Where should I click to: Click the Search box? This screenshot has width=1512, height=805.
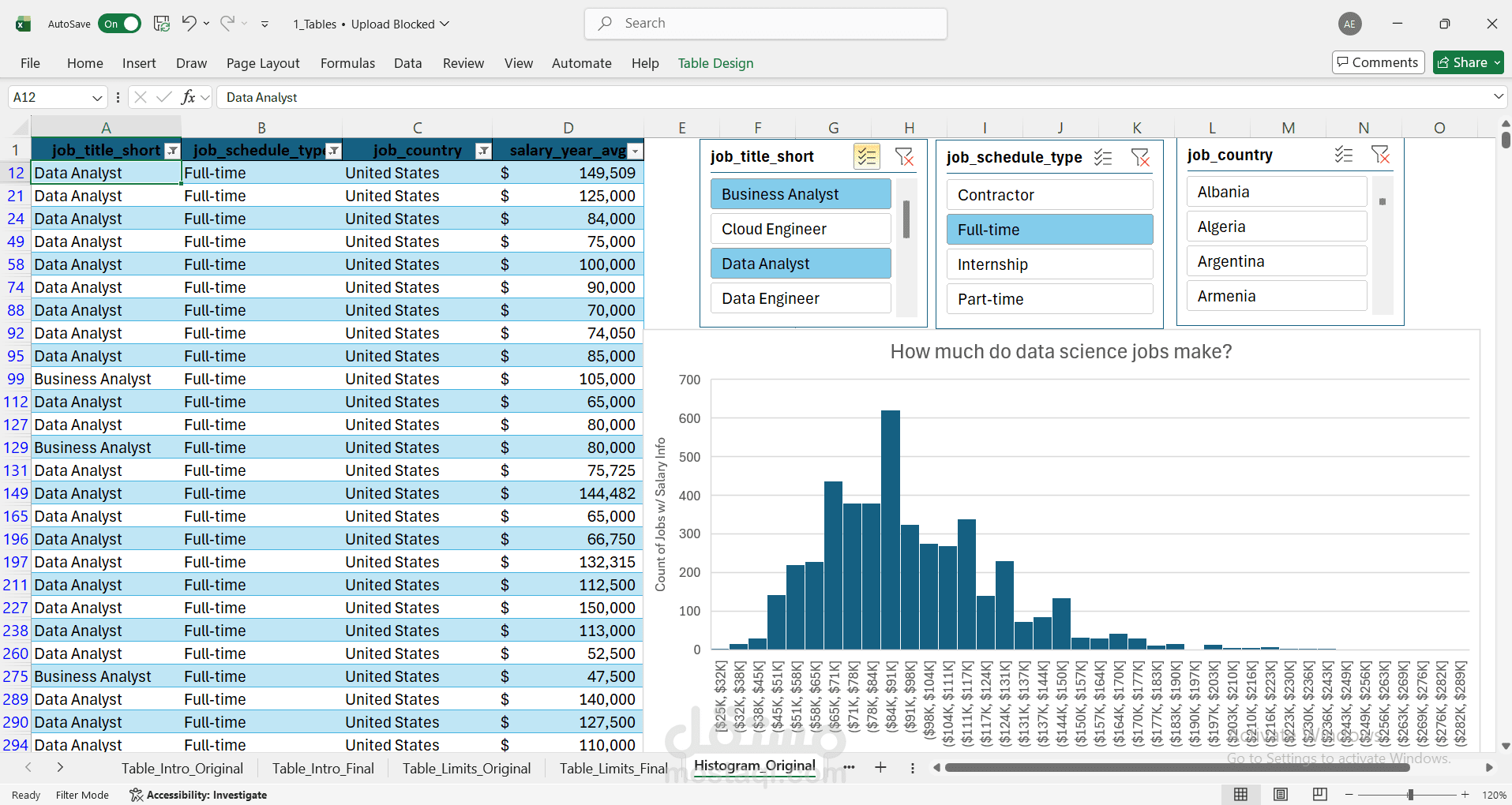click(x=766, y=24)
